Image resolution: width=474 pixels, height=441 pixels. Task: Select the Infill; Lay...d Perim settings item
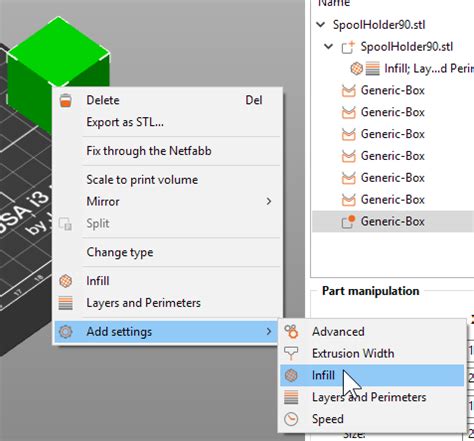[429, 69]
